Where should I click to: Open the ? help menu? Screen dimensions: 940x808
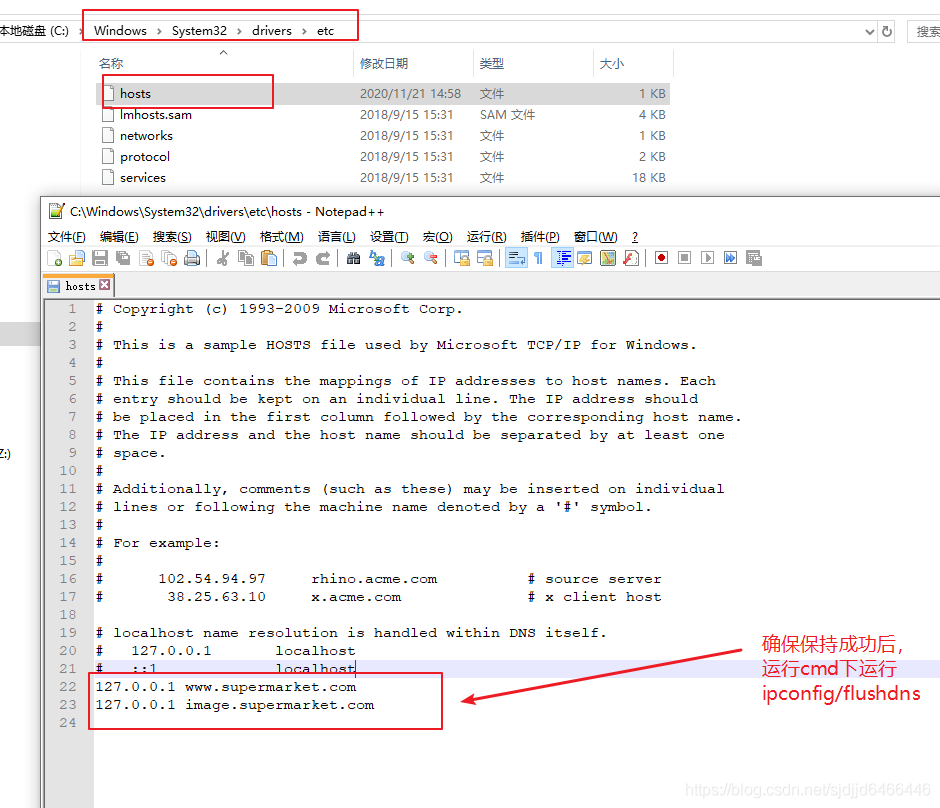pyautogui.click(x=635, y=237)
